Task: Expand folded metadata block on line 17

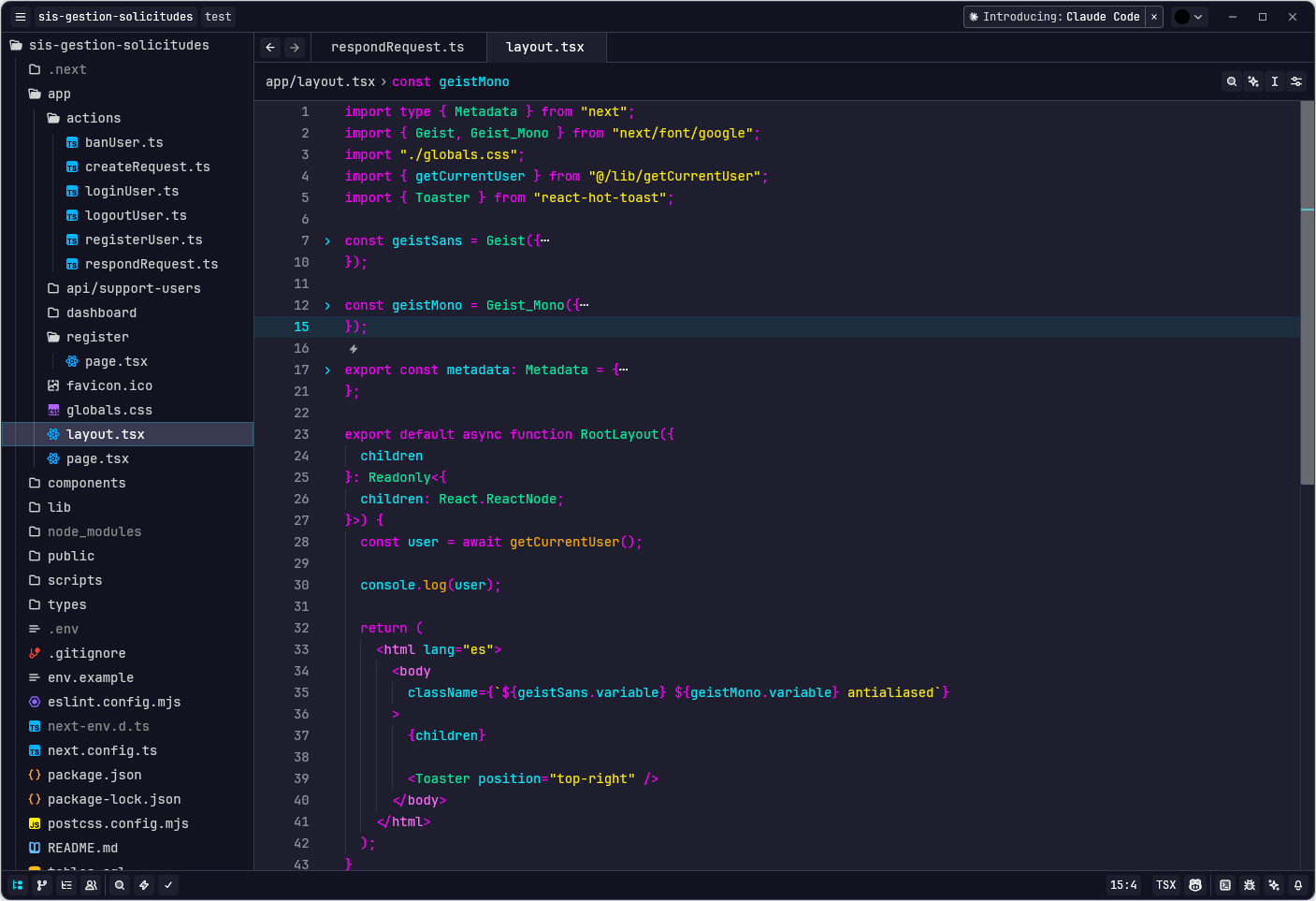Action: click(327, 371)
